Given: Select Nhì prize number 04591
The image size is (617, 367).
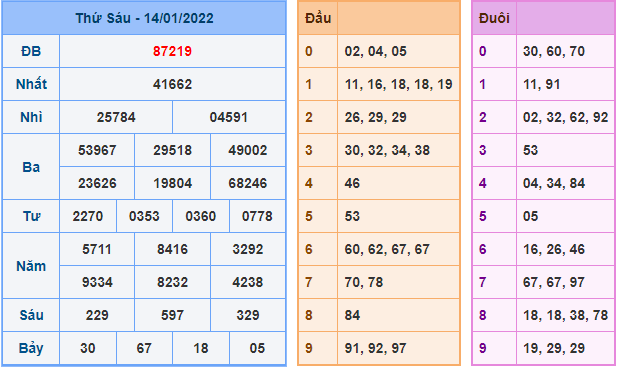Looking at the screenshot, I should (229, 117).
